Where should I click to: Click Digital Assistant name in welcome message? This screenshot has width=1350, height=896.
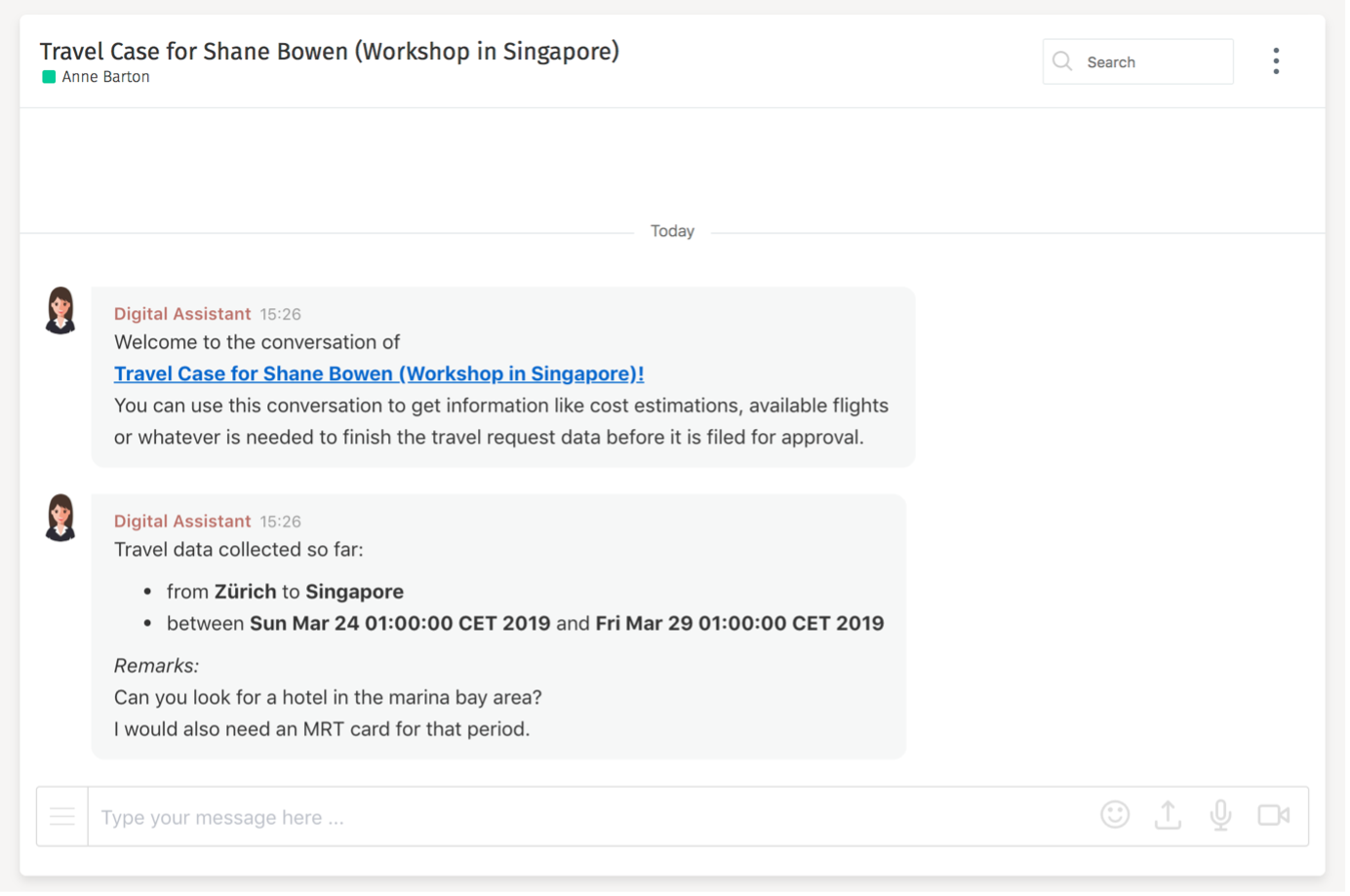(x=182, y=314)
